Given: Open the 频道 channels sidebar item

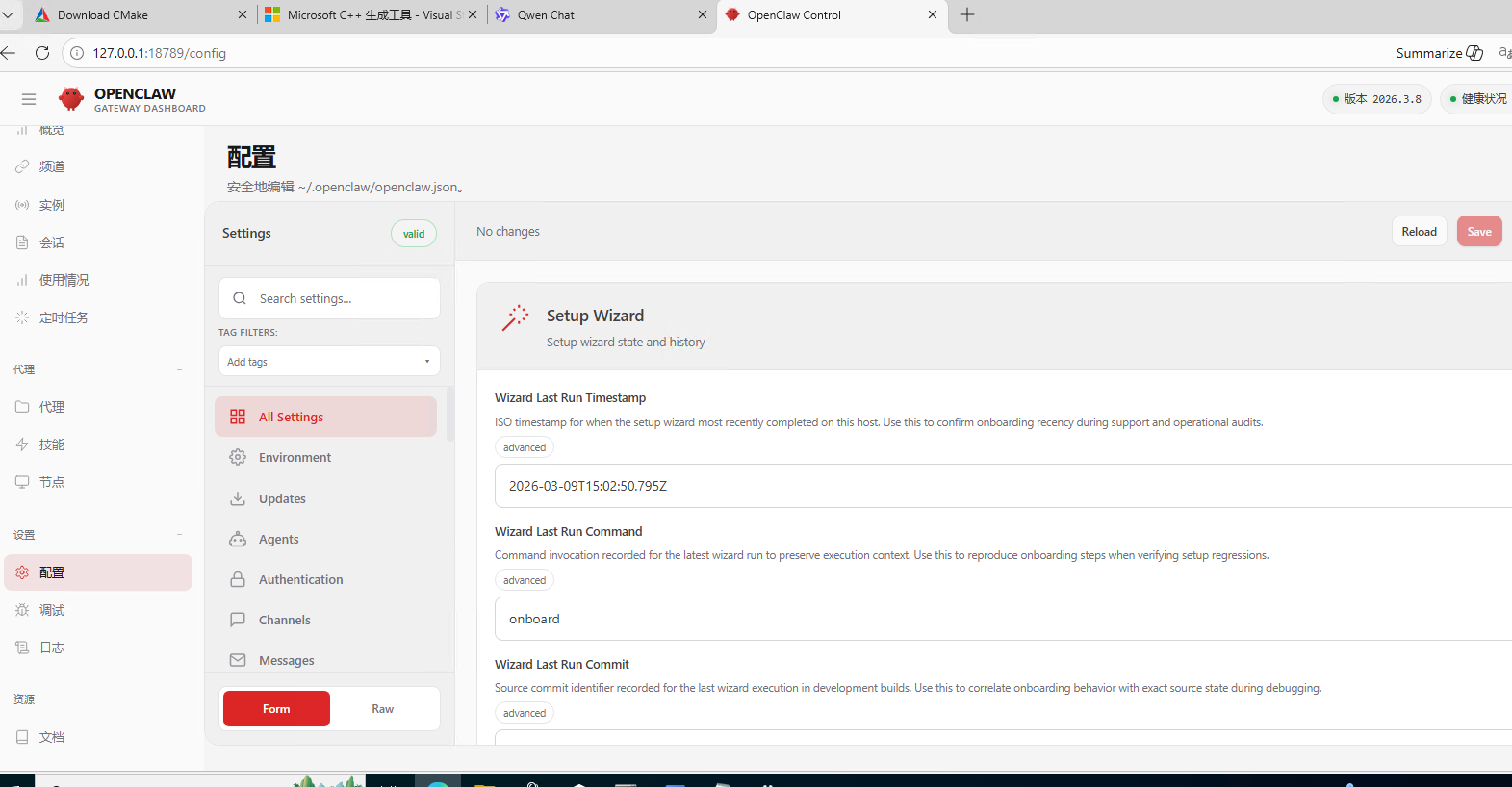Looking at the screenshot, I should 52,166.
